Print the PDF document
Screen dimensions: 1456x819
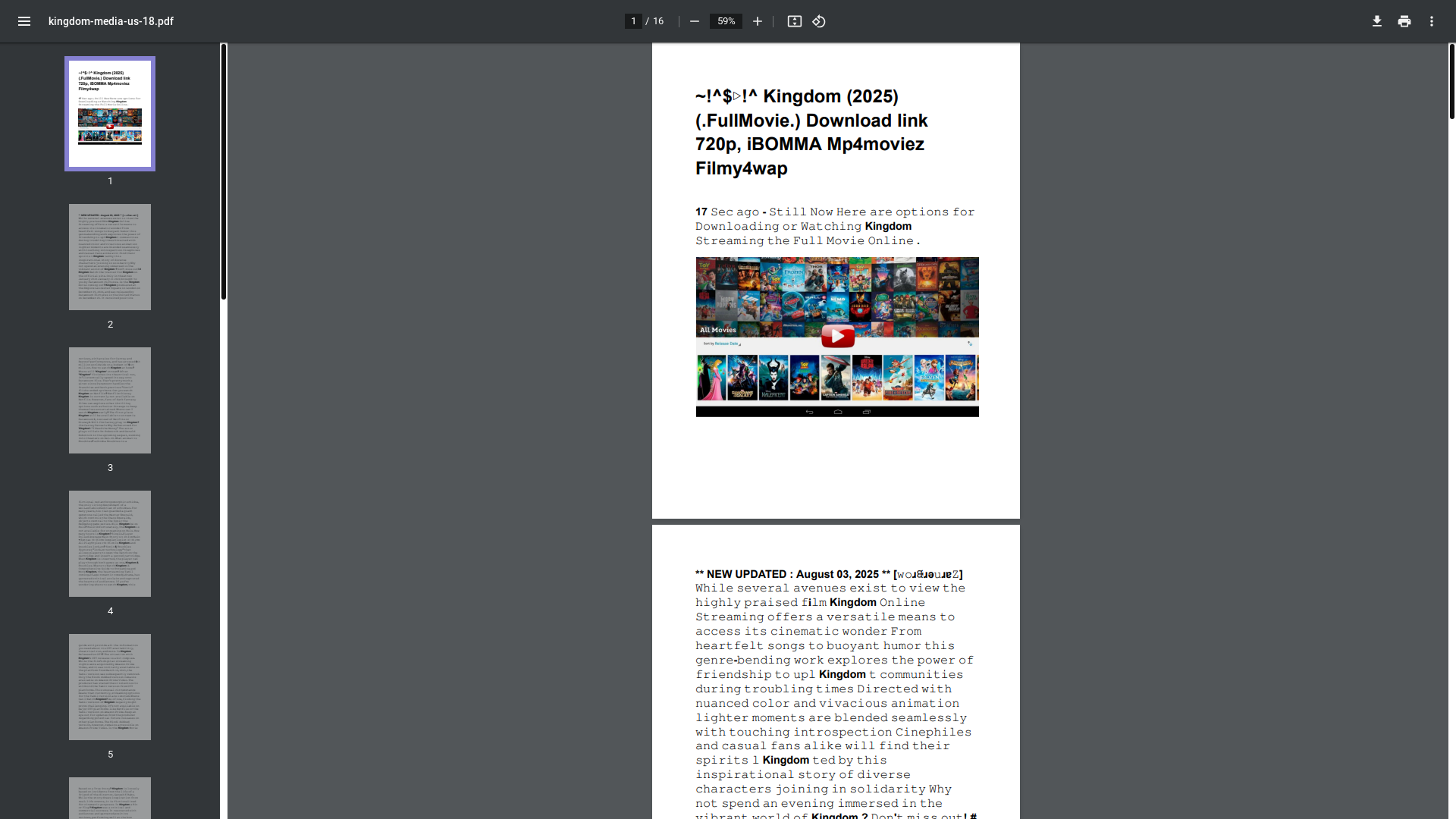(x=1404, y=21)
